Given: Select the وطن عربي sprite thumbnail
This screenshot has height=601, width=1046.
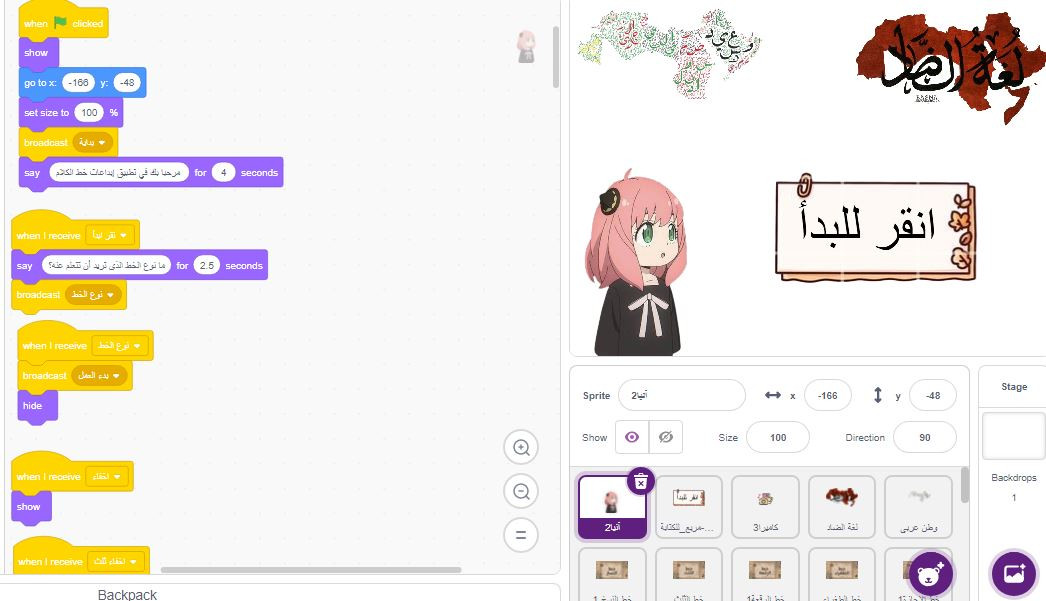Looking at the screenshot, I should [x=919, y=507].
